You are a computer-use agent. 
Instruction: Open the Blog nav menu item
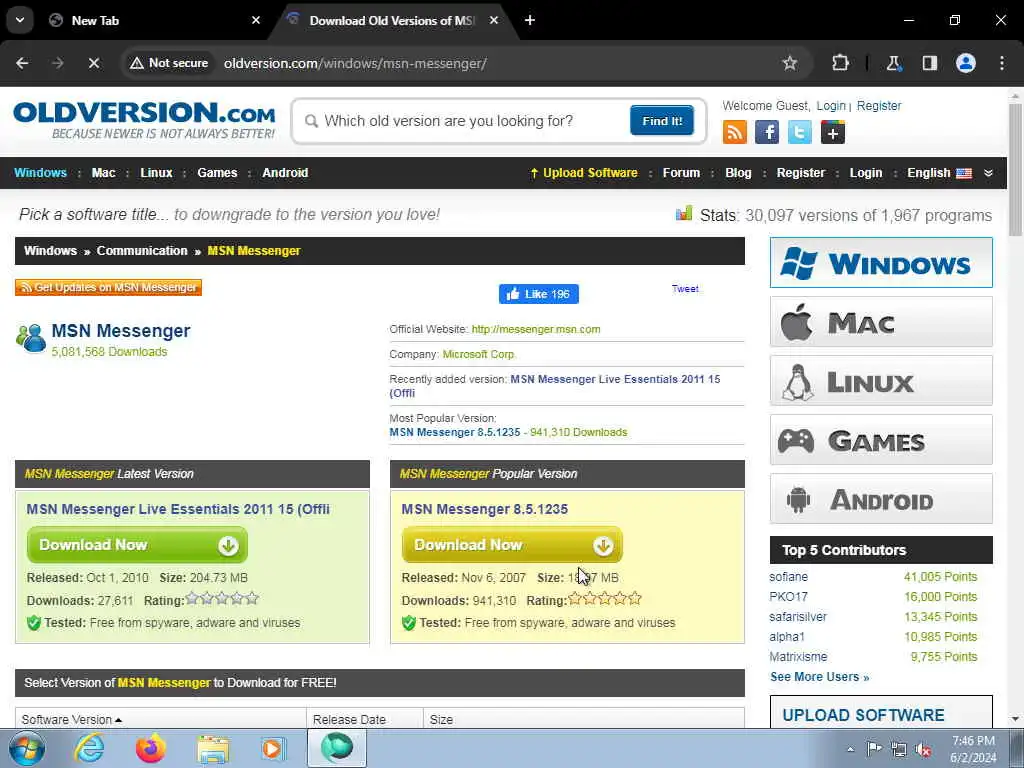pyautogui.click(x=738, y=173)
